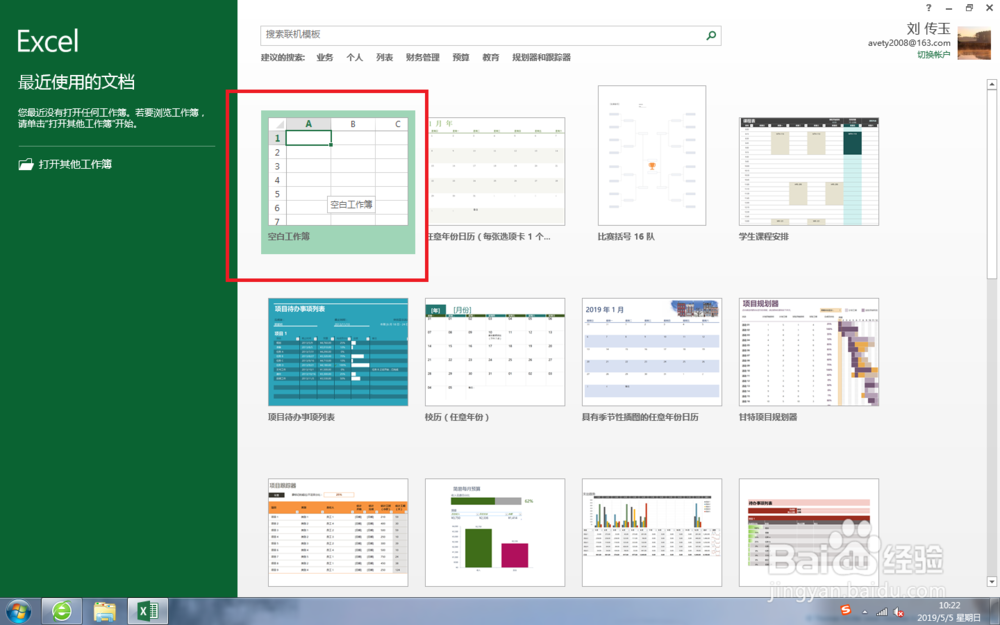Open the 甘特项目规划器 template
The height and width of the screenshot is (625, 1000).
click(809, 352)
